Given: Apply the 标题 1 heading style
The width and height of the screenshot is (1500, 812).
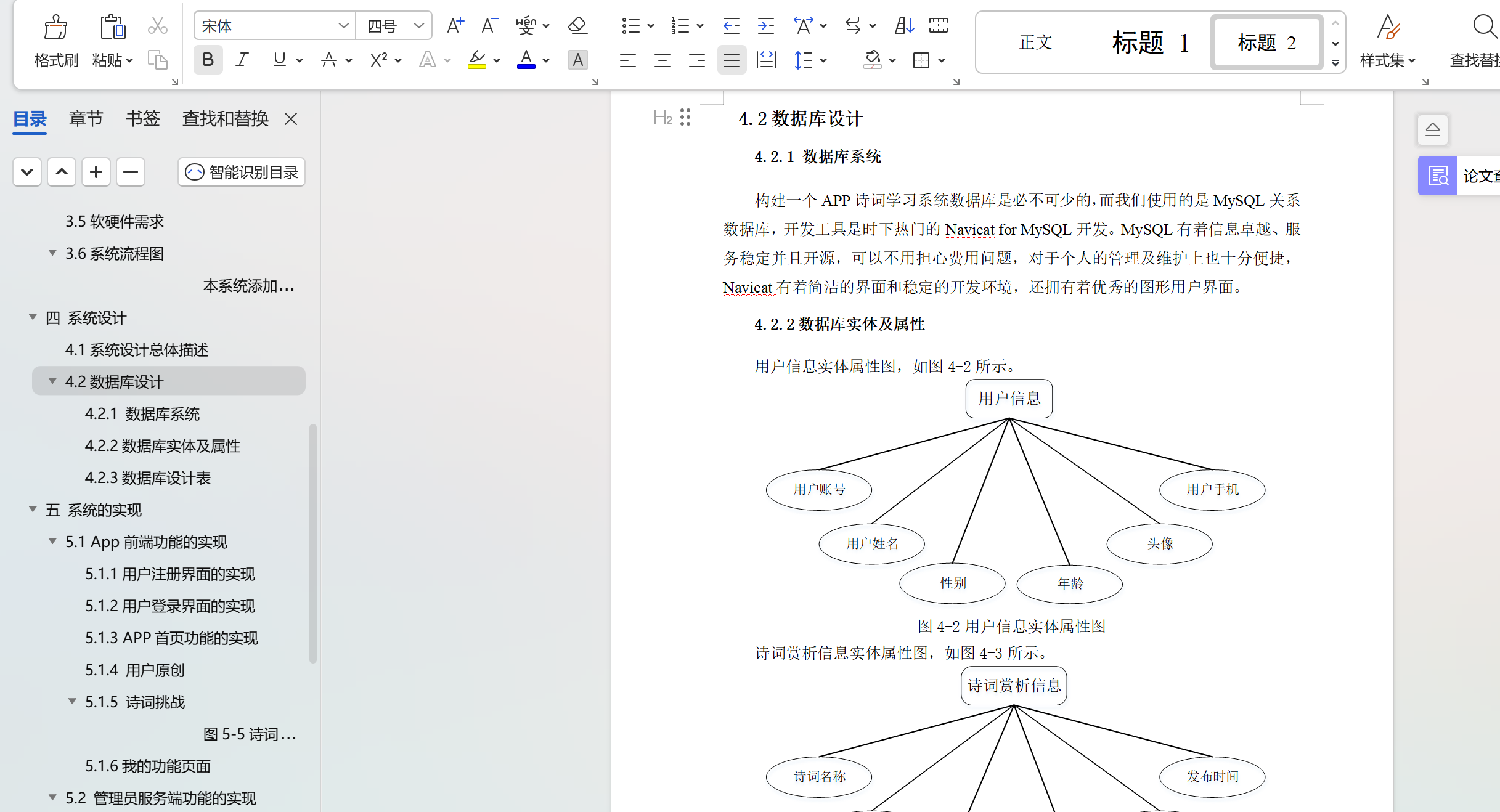Looking at the screenshot, I should 1151,42.
